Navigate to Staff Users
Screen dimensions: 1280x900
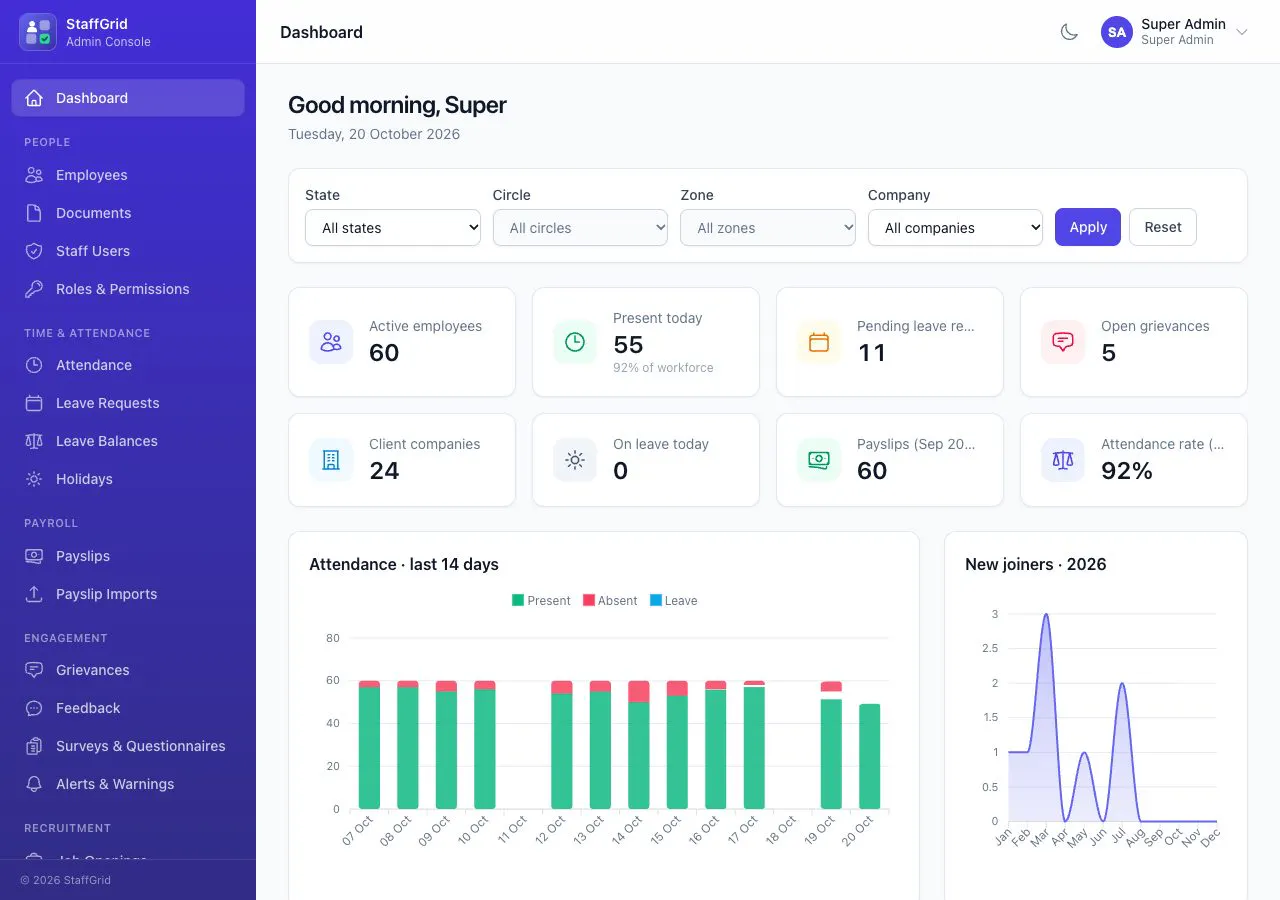tap(128, 251)
